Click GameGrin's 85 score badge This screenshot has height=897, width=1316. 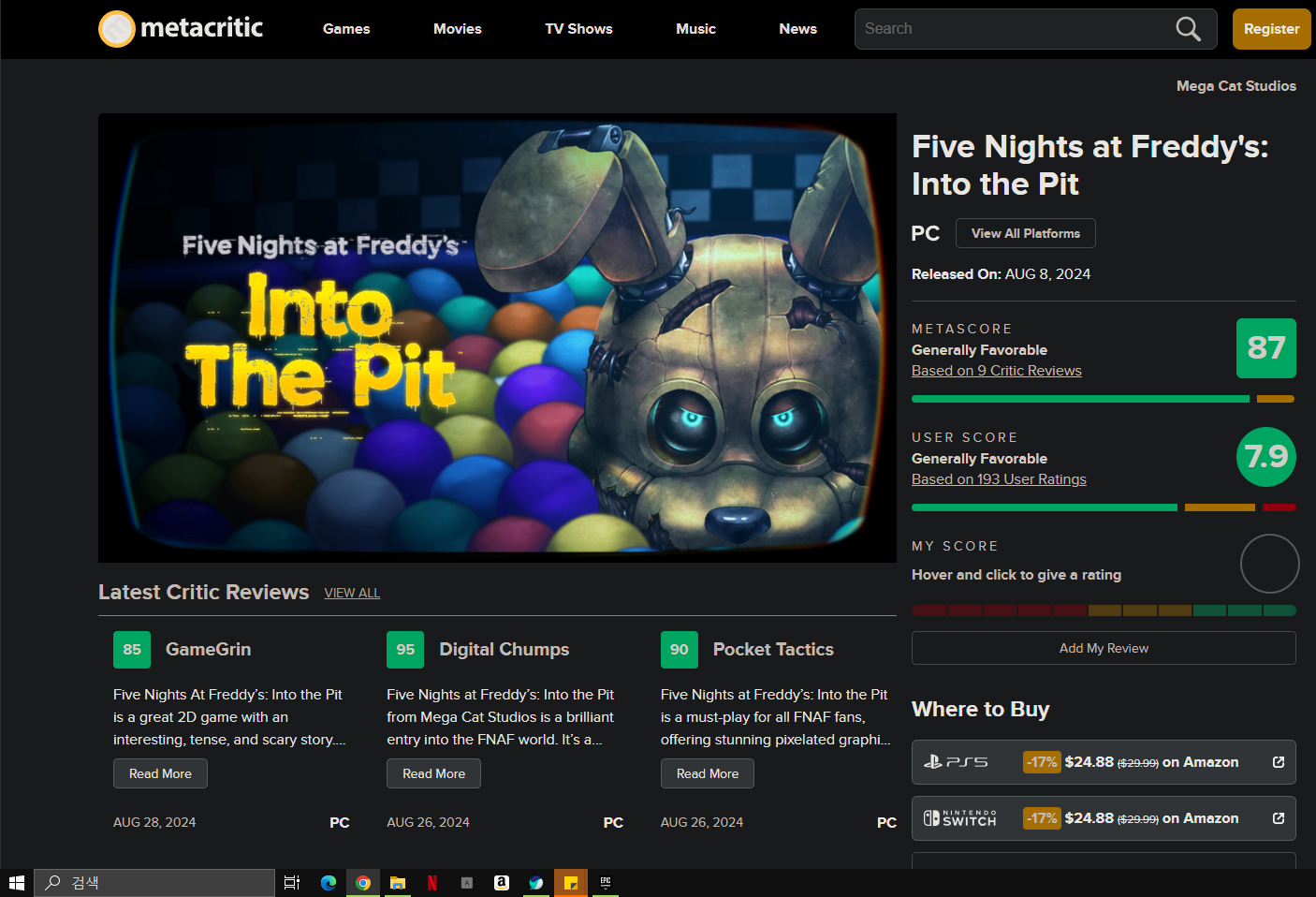132,650
